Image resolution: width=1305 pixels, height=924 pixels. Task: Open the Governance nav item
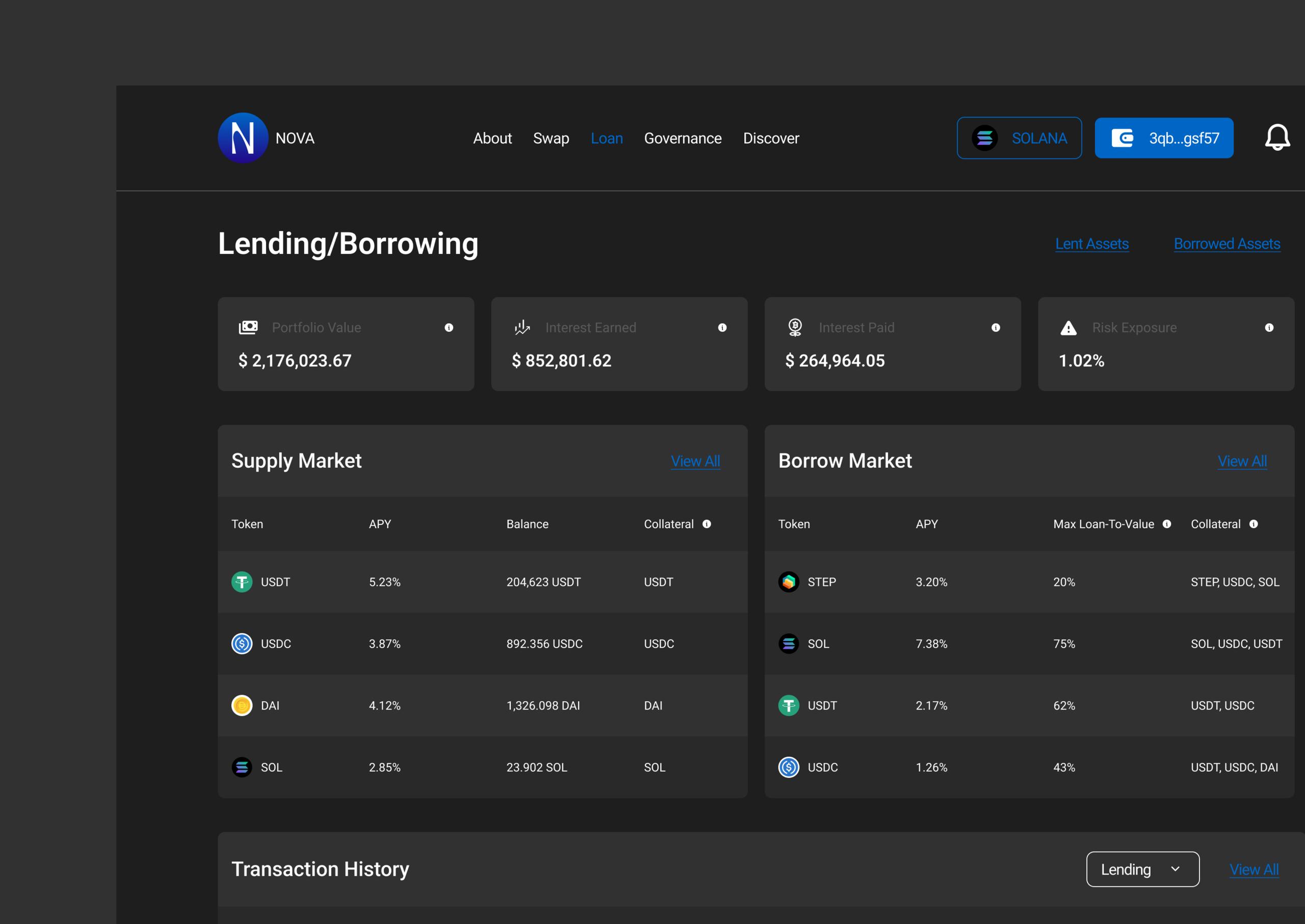click(x=683, y=138)
